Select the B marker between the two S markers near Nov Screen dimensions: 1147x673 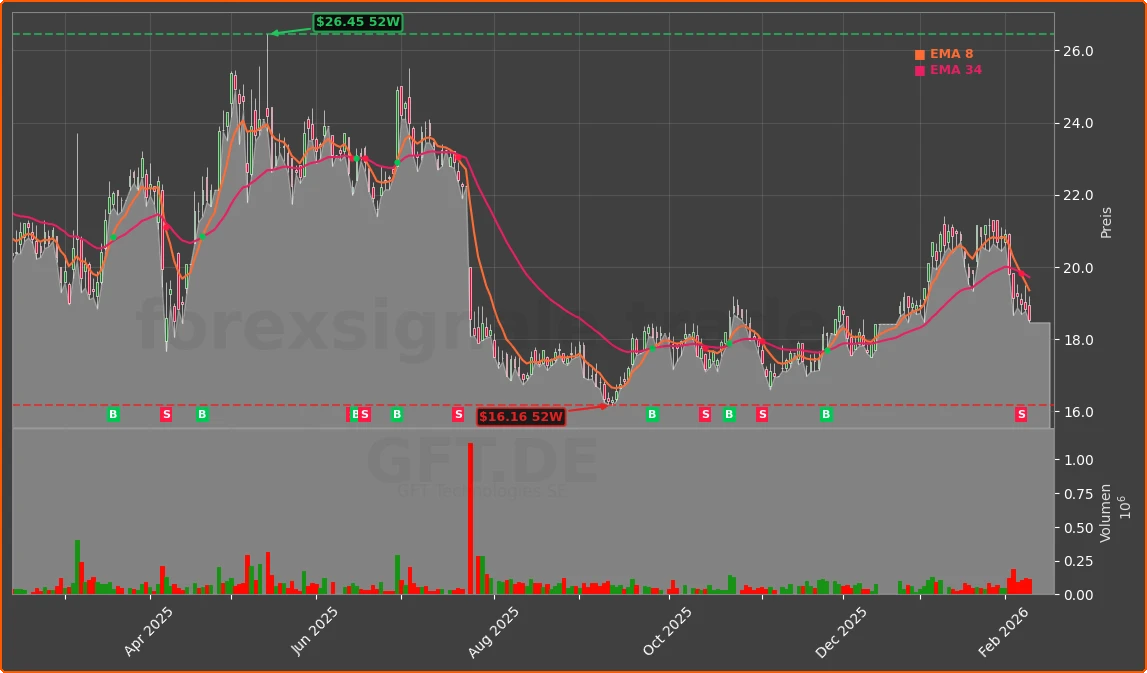coord(728,414)
